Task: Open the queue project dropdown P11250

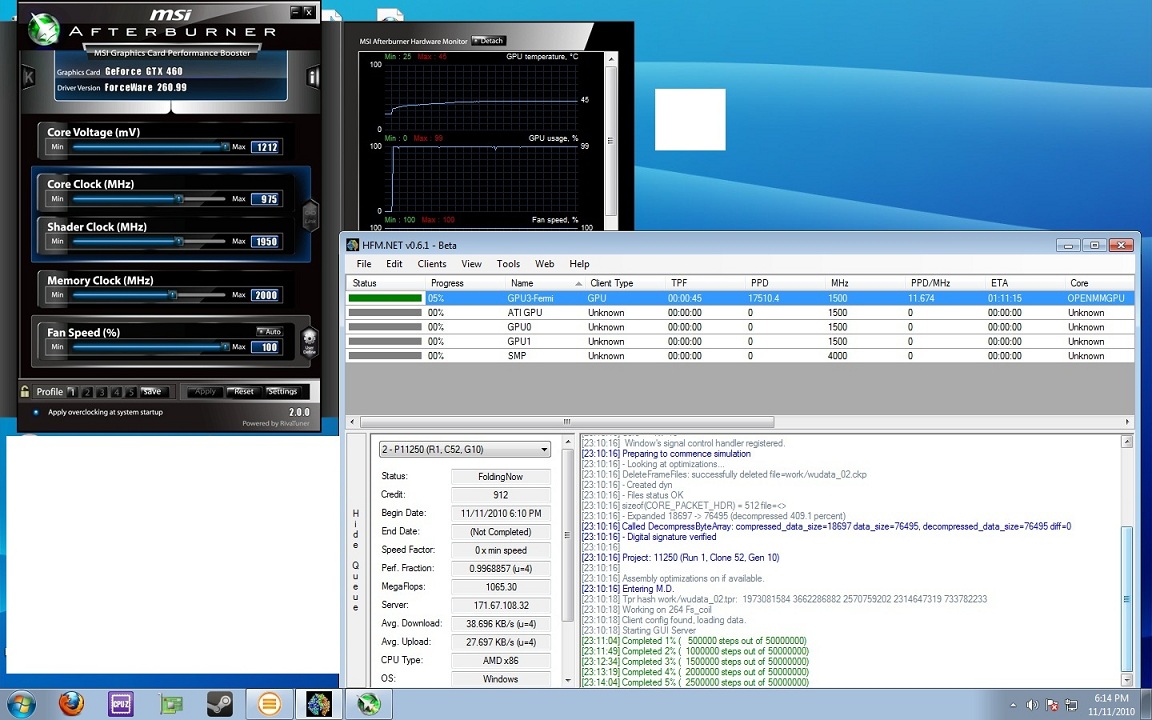Action: pyautogui.click(x=465, y=450)
